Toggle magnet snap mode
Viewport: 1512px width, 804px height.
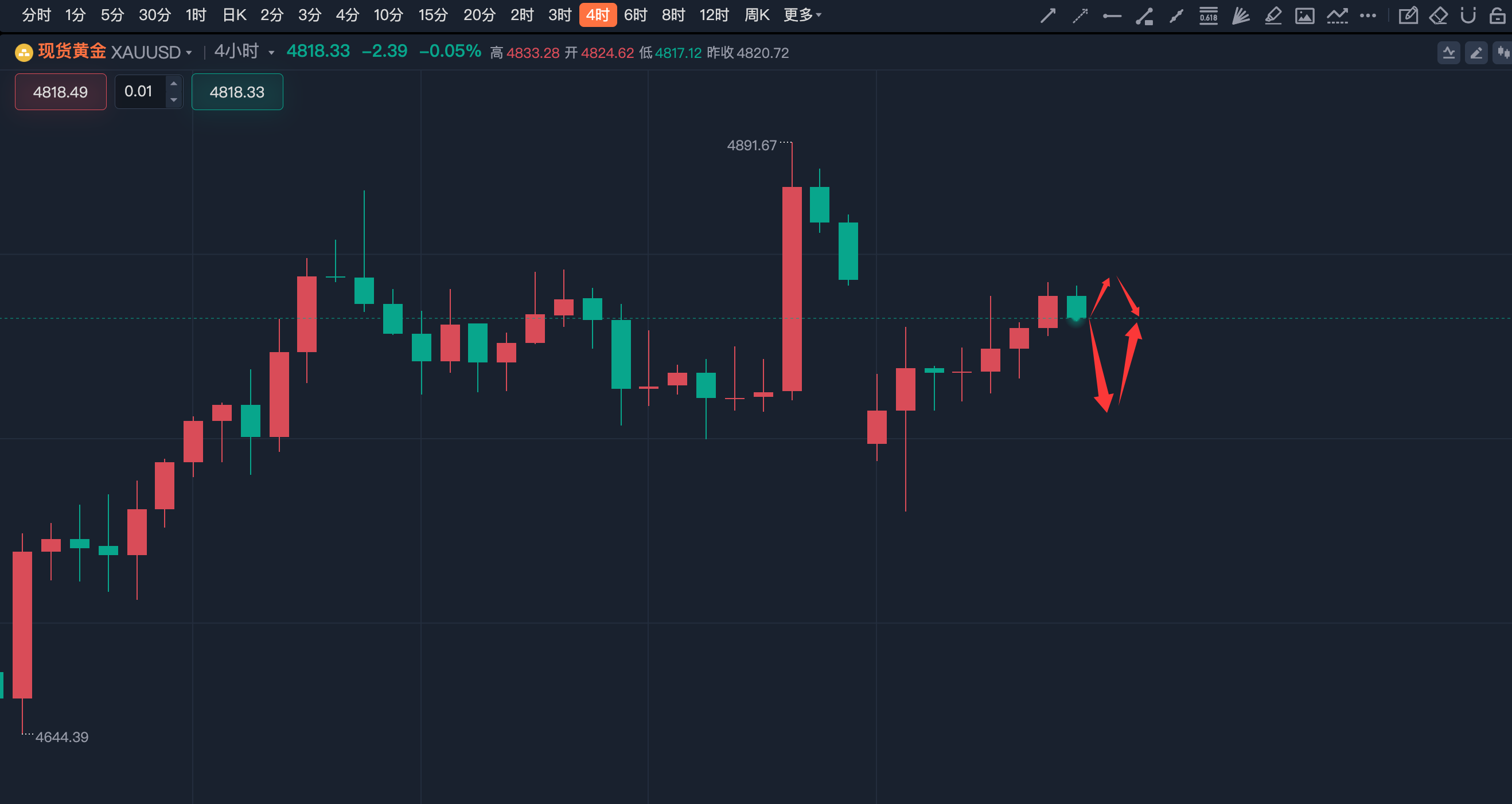point(1468,15)
